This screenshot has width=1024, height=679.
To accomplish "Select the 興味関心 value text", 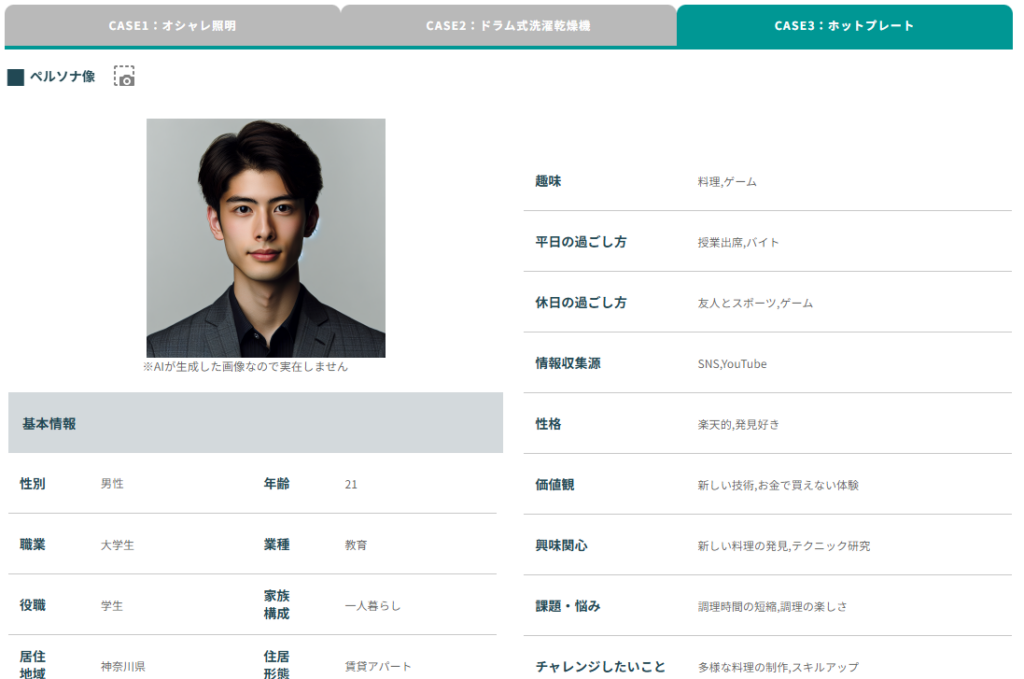I will (783, 546).
